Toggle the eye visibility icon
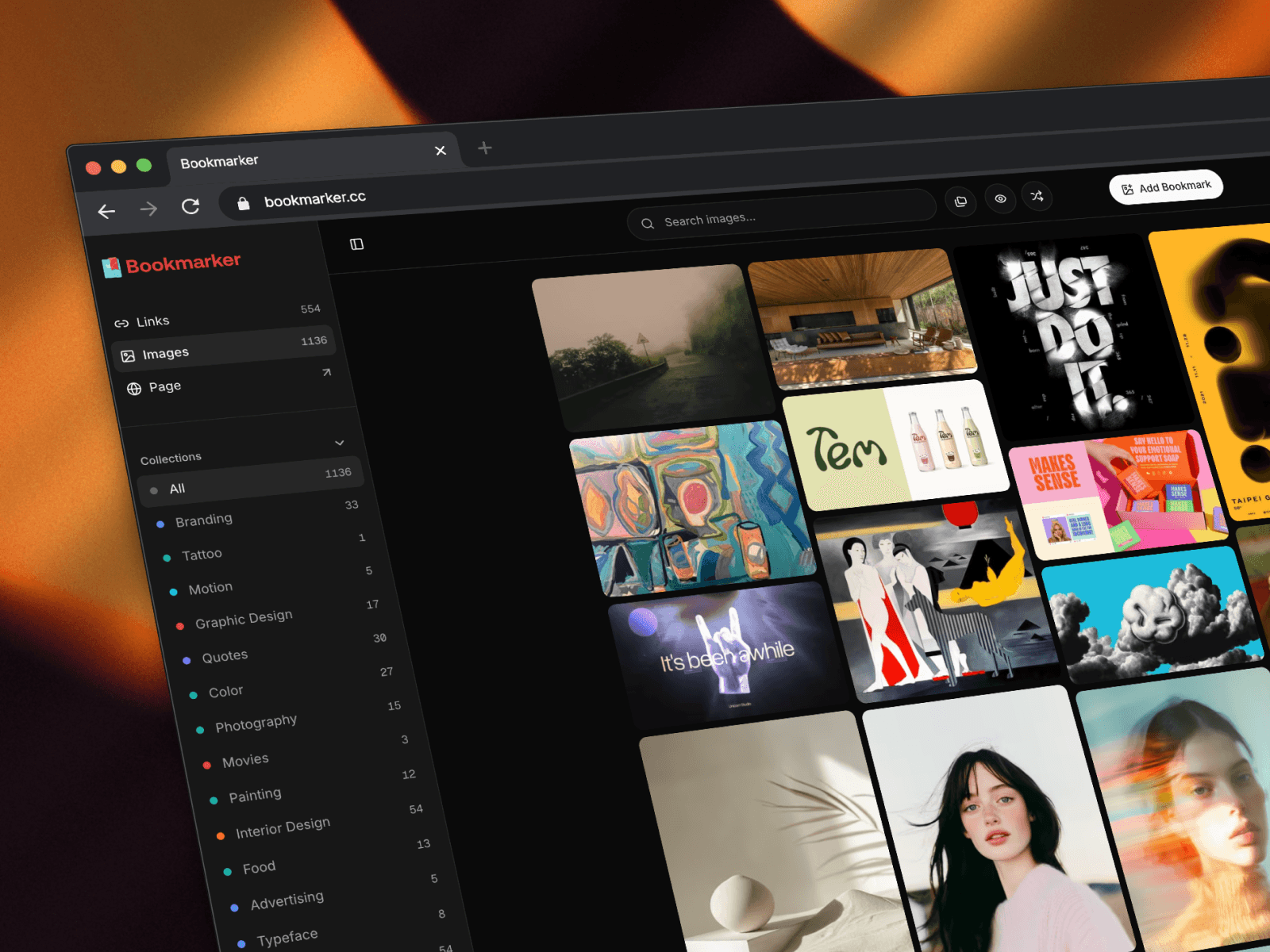The width and height of the screenshot is (1270, 952). pyautogui.click(x=1000, y=199)
